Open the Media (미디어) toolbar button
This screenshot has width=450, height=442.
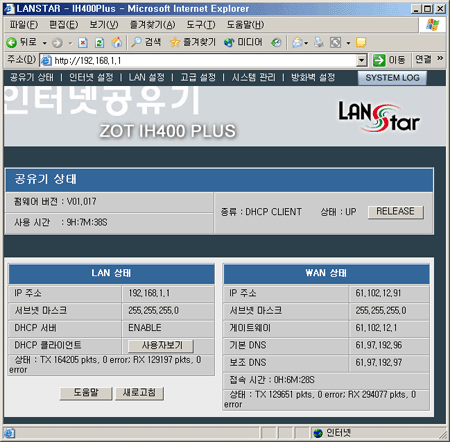pos(243,42)
